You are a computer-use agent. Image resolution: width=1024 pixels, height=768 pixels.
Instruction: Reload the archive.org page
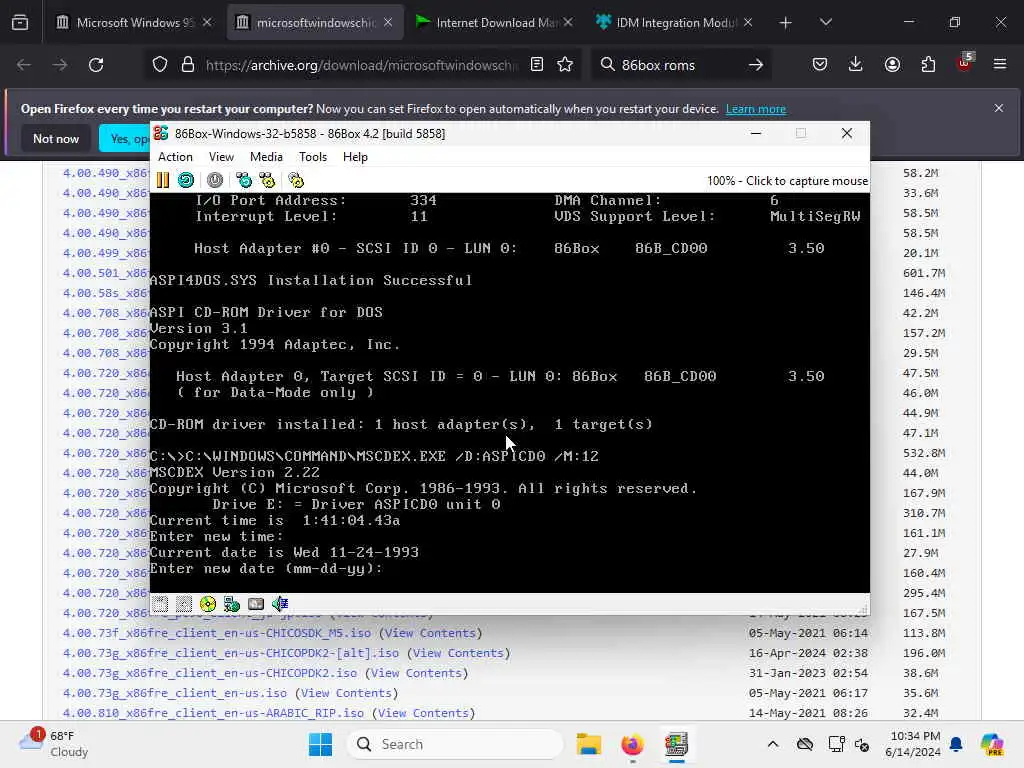96,65
